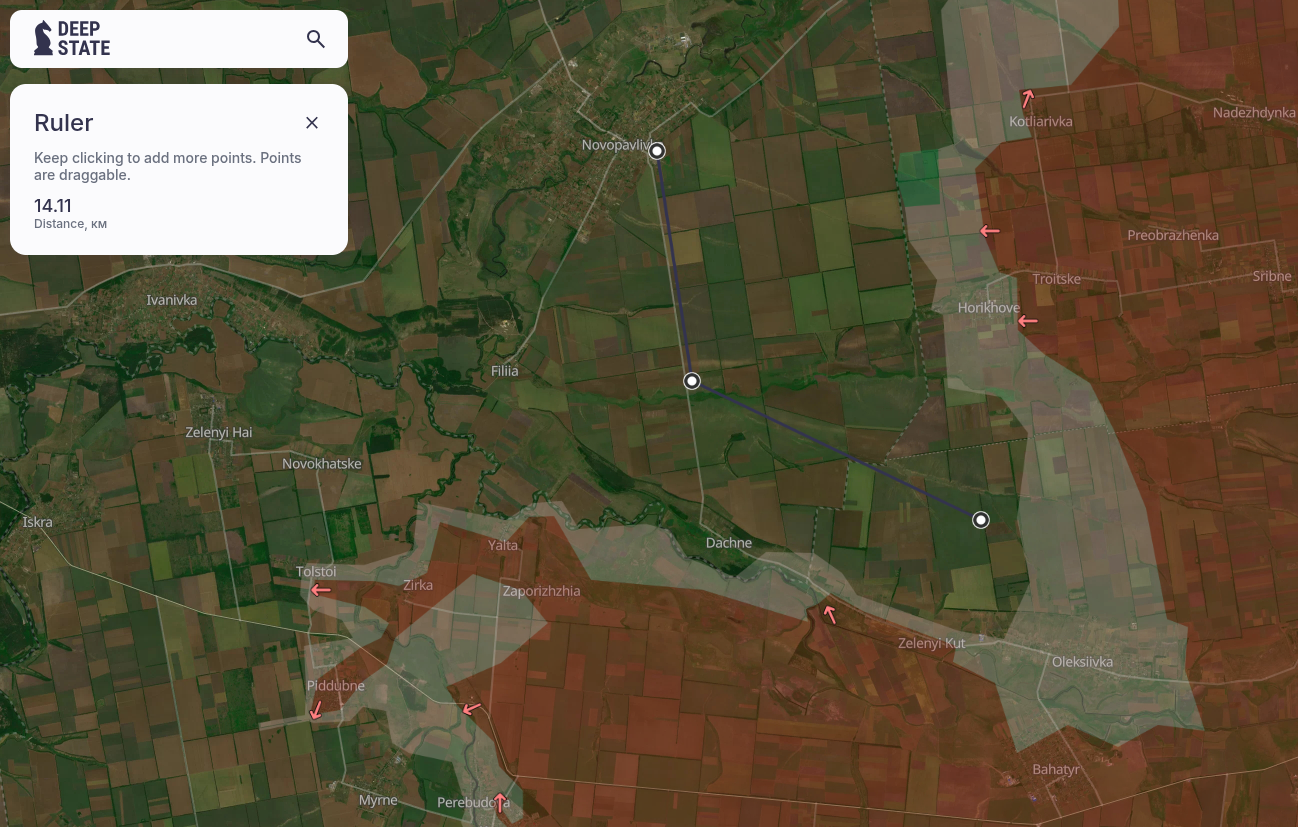The width and height of the screenshot is (1298, 827).
Task: Close the Ruler panel
Action: 312,123
